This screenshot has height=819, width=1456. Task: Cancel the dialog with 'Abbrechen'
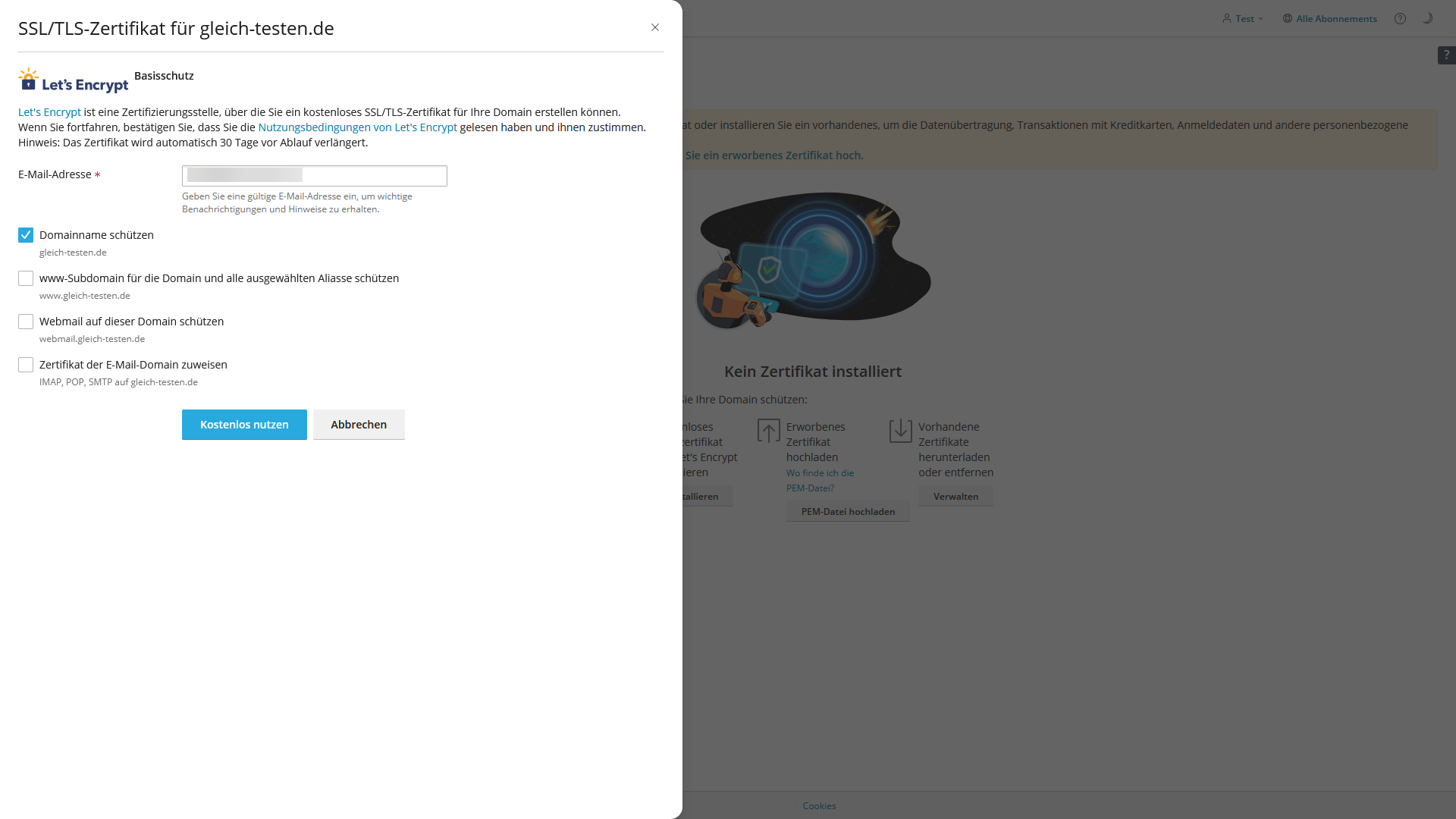(358, 425)
